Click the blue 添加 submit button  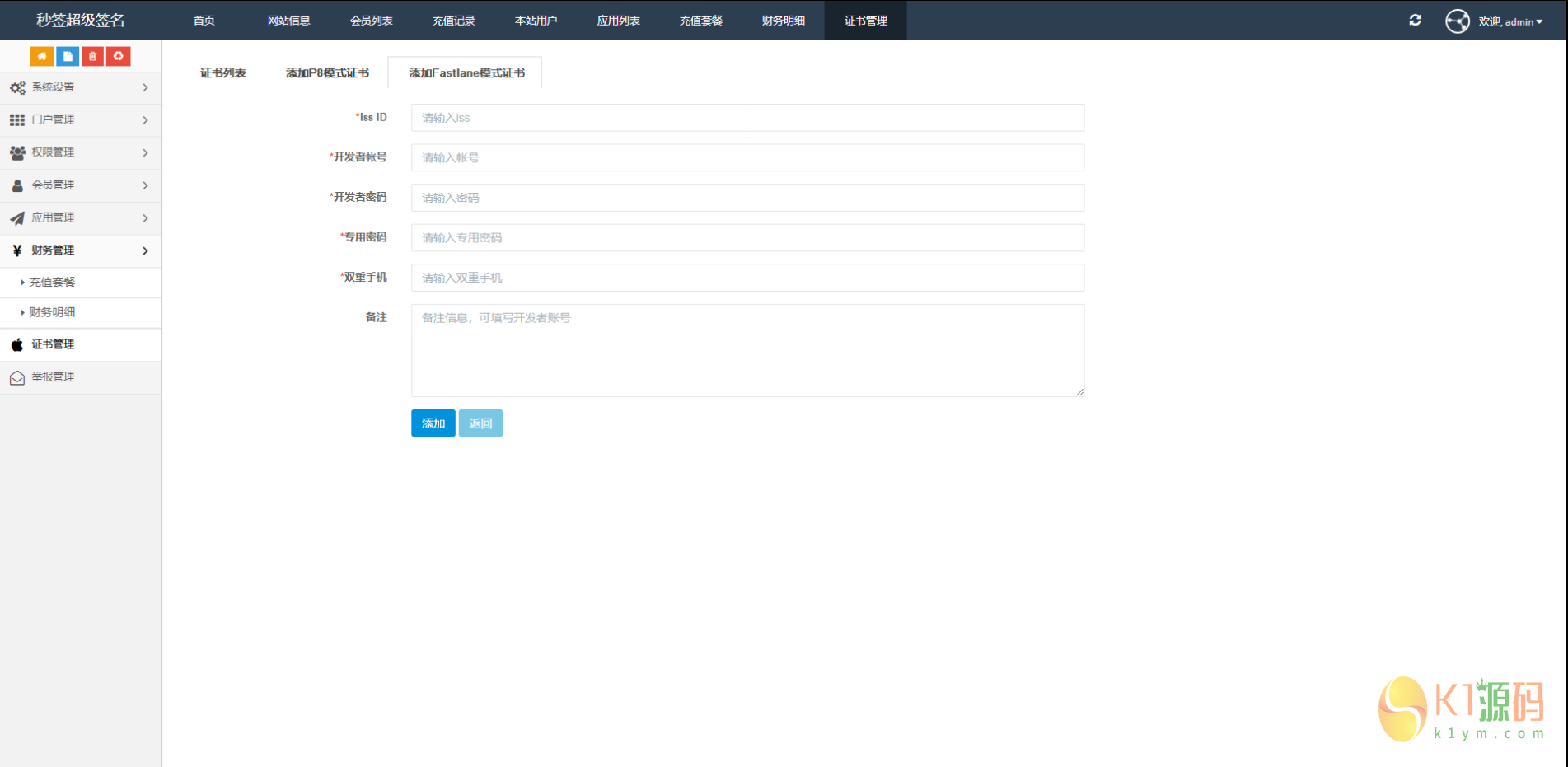(x=433, y=423)
